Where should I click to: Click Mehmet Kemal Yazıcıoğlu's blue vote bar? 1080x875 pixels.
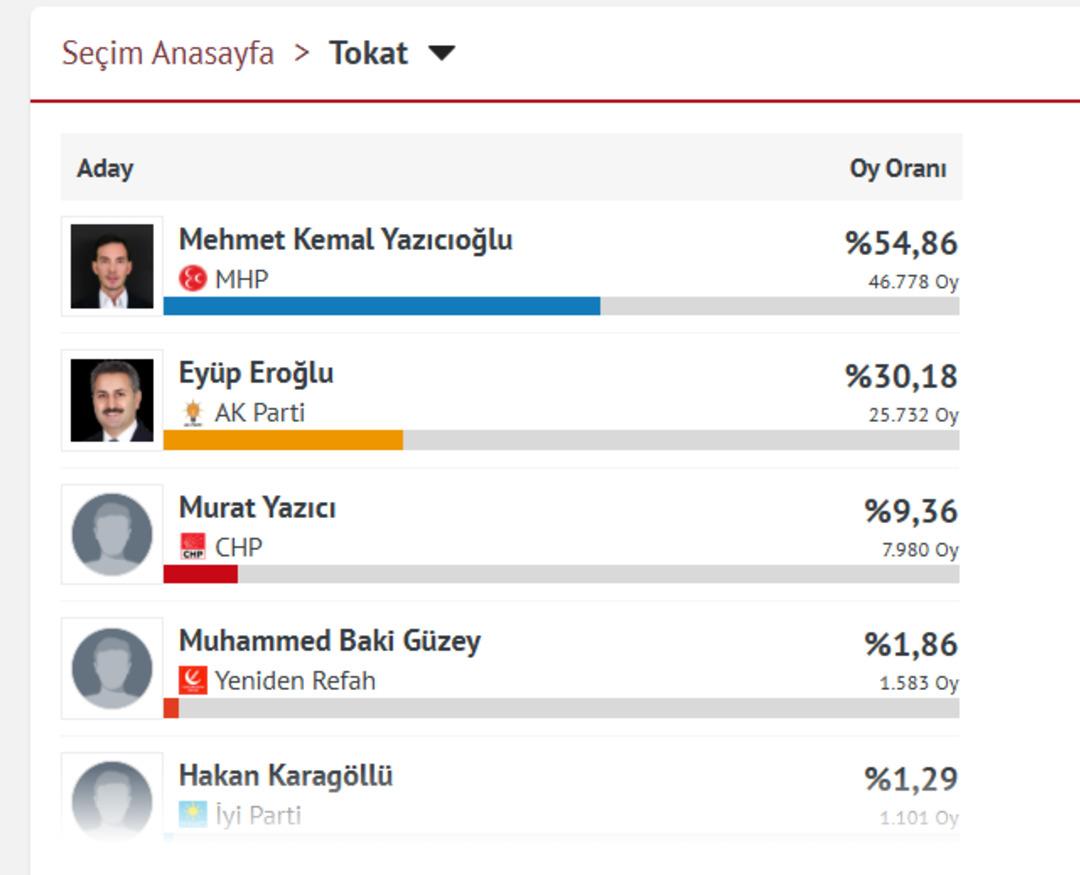coord(380,304)
